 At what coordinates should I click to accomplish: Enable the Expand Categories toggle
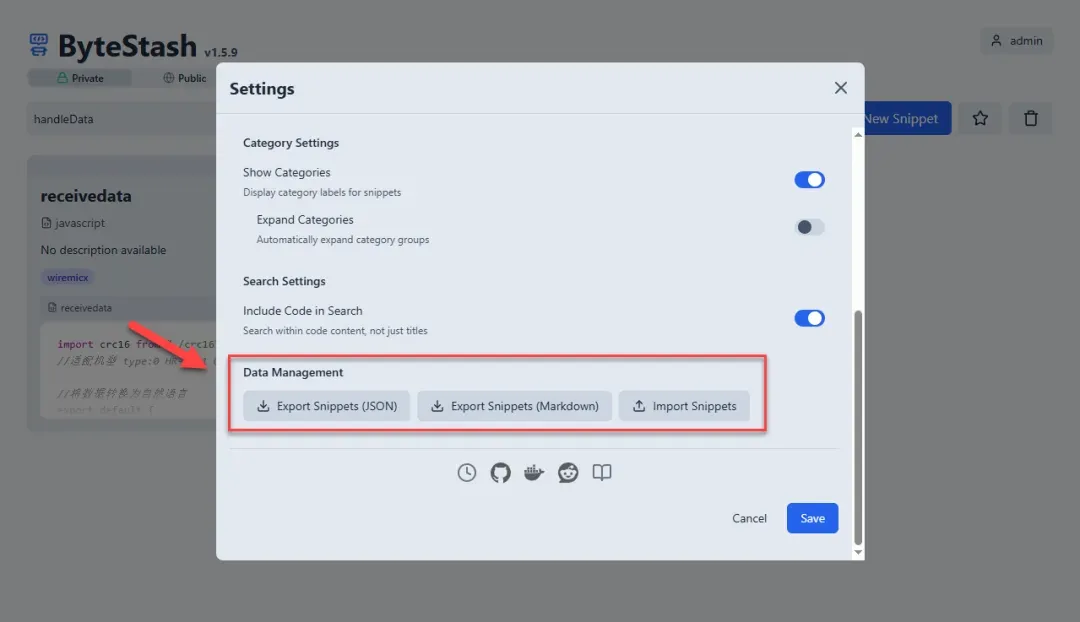point(809,227)
